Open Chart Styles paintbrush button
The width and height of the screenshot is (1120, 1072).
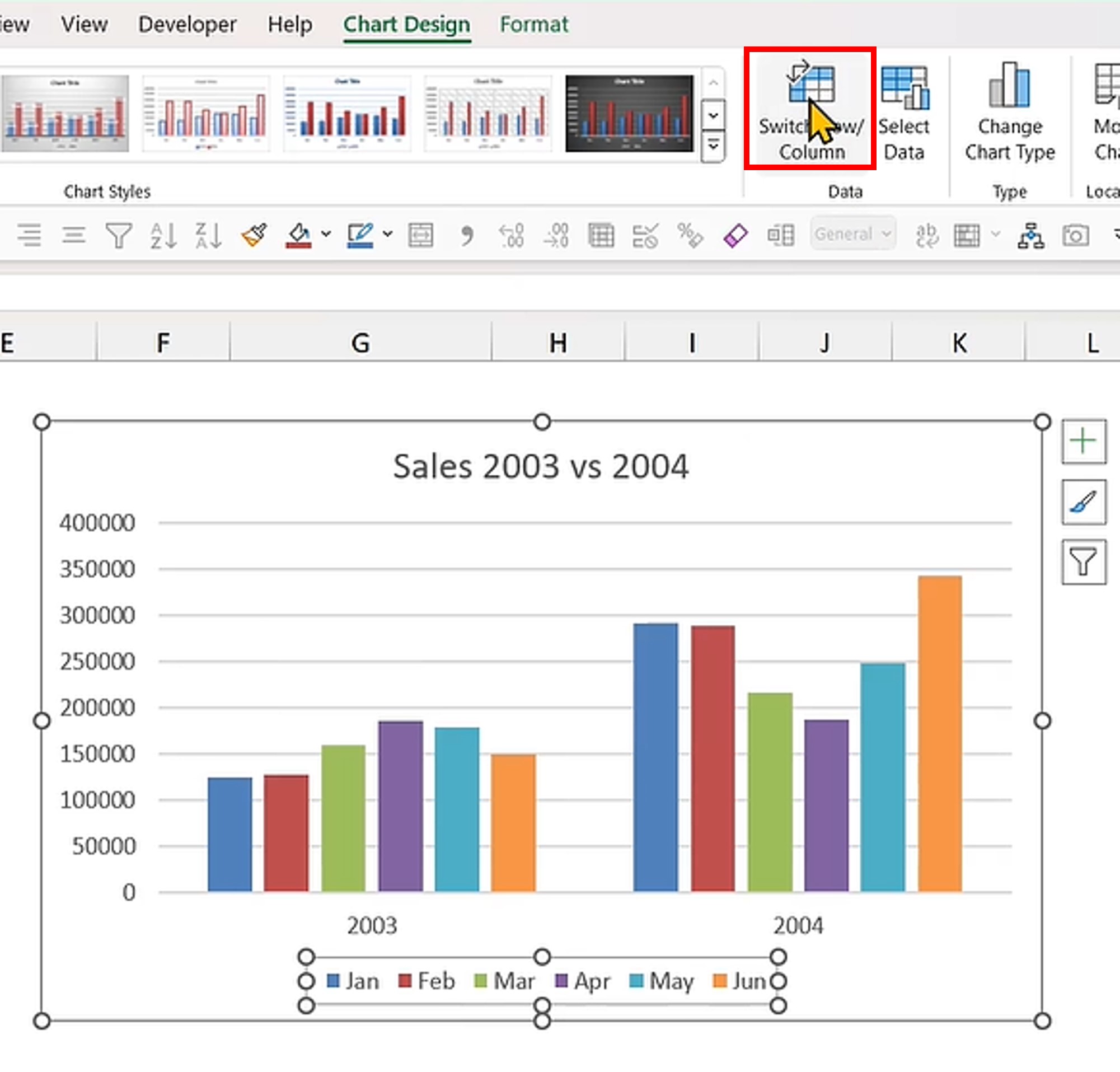pos(1083,502)
